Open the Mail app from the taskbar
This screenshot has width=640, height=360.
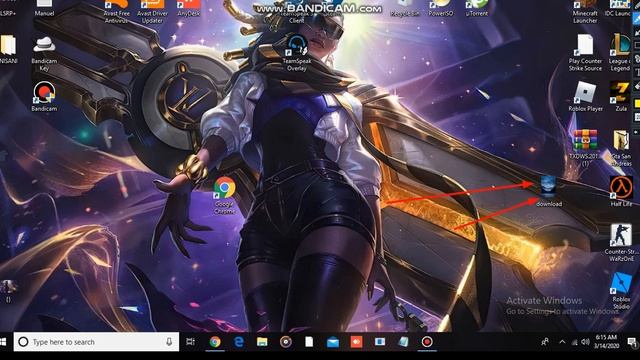coord(333,342)
